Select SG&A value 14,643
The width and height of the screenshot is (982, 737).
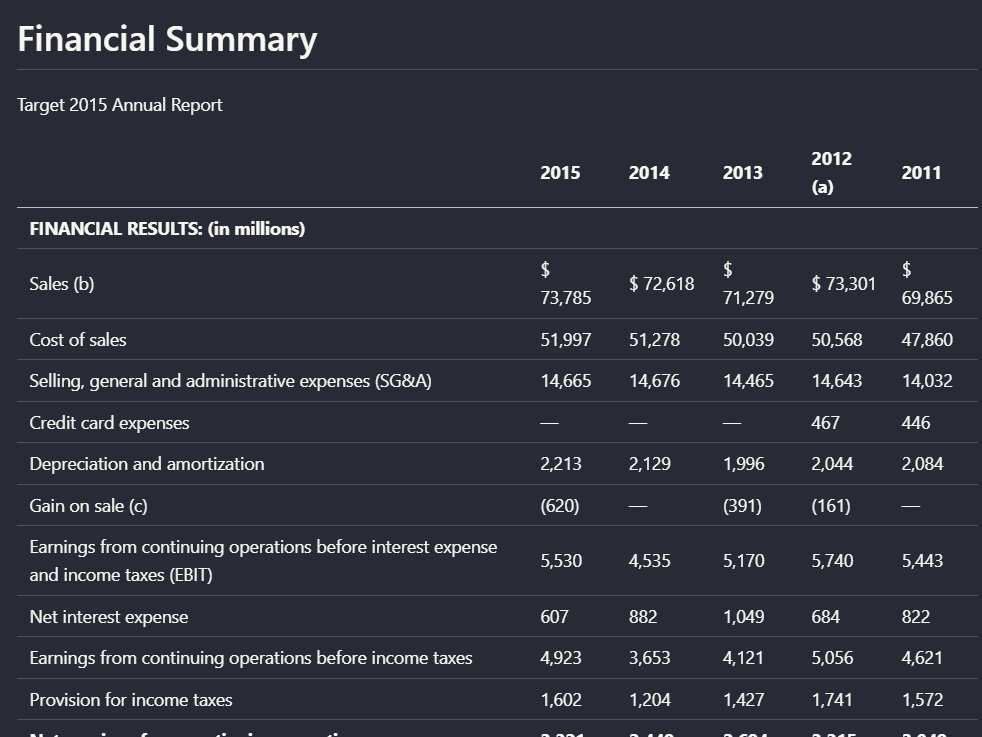837,381
